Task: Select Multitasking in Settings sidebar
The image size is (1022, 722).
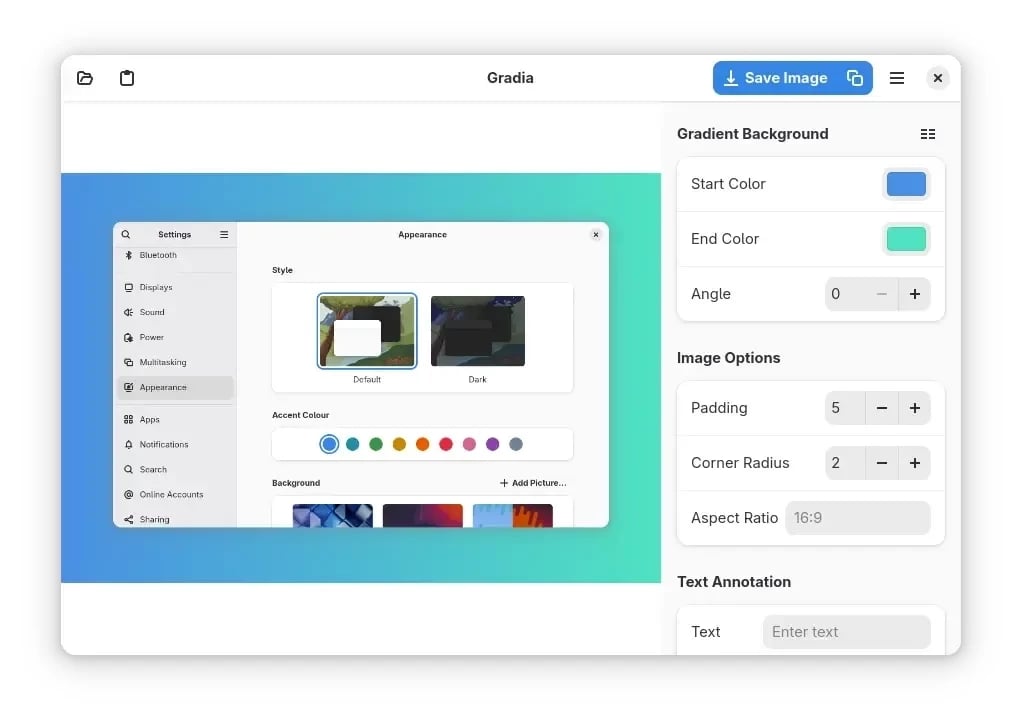Action: coord(175,362)
